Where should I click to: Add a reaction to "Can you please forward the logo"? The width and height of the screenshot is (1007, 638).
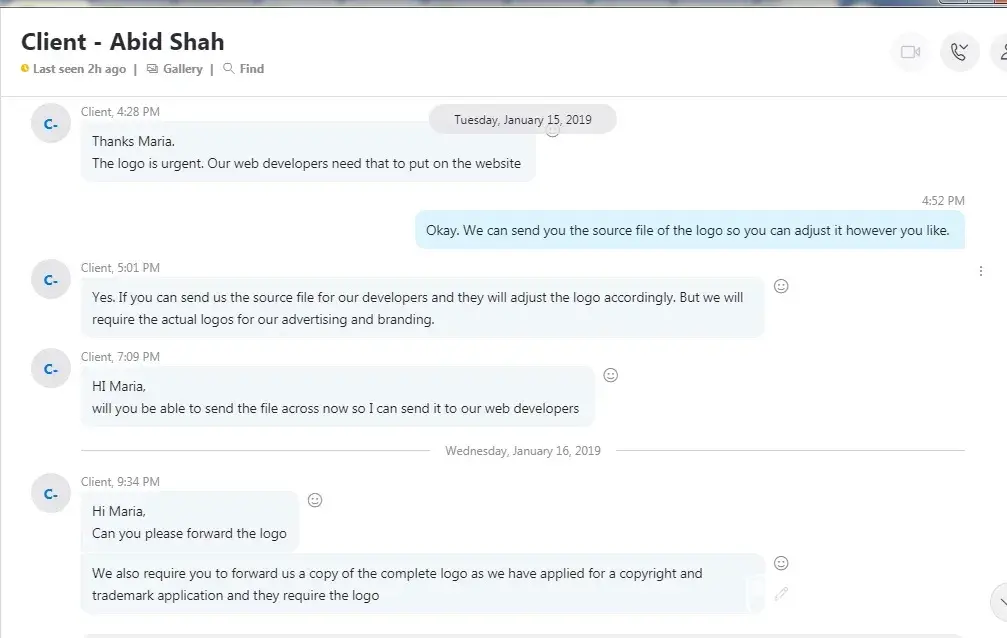pyautogui.click(x=315, y=500)
